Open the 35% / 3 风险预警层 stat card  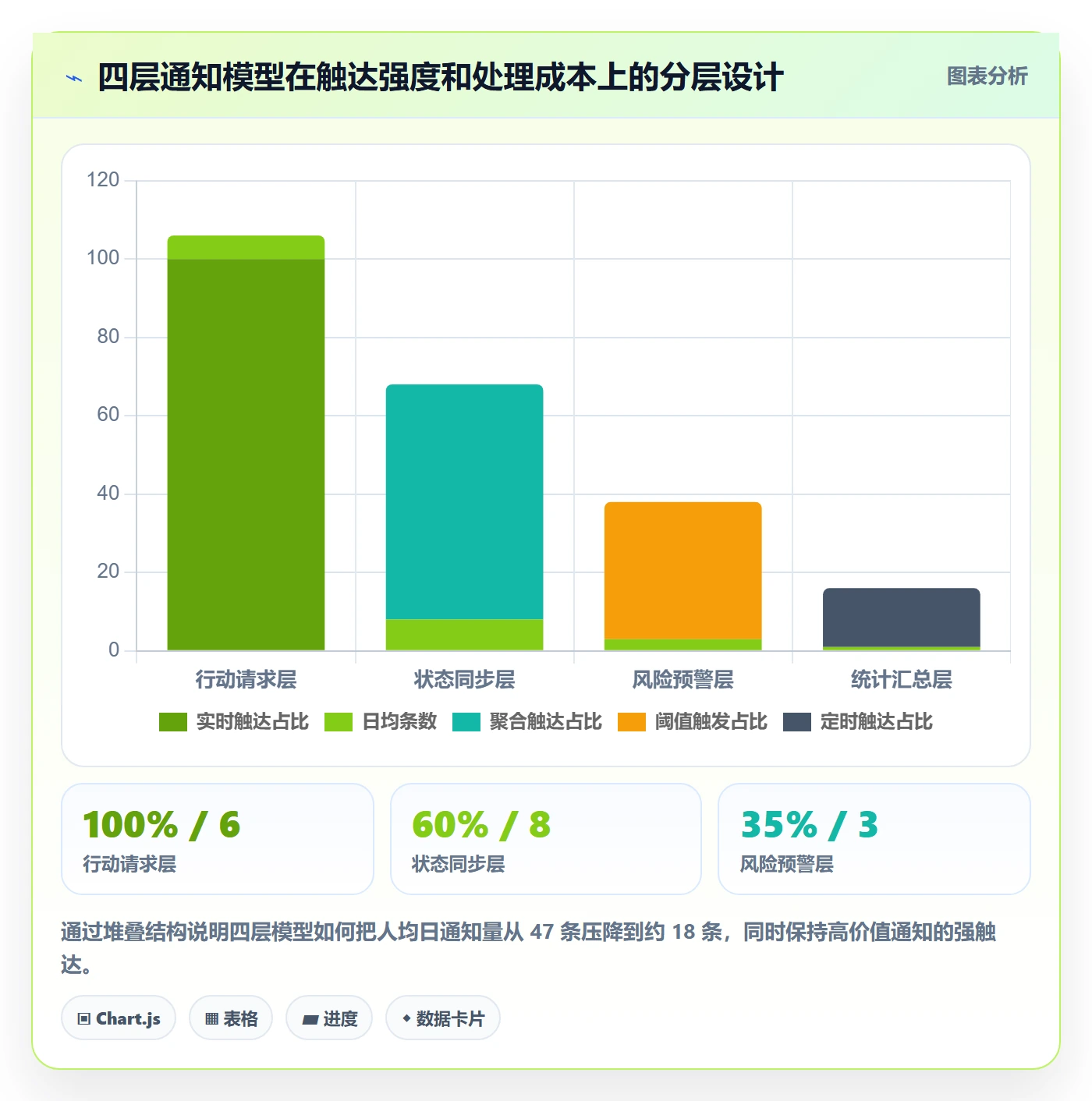tap(874, 839)
